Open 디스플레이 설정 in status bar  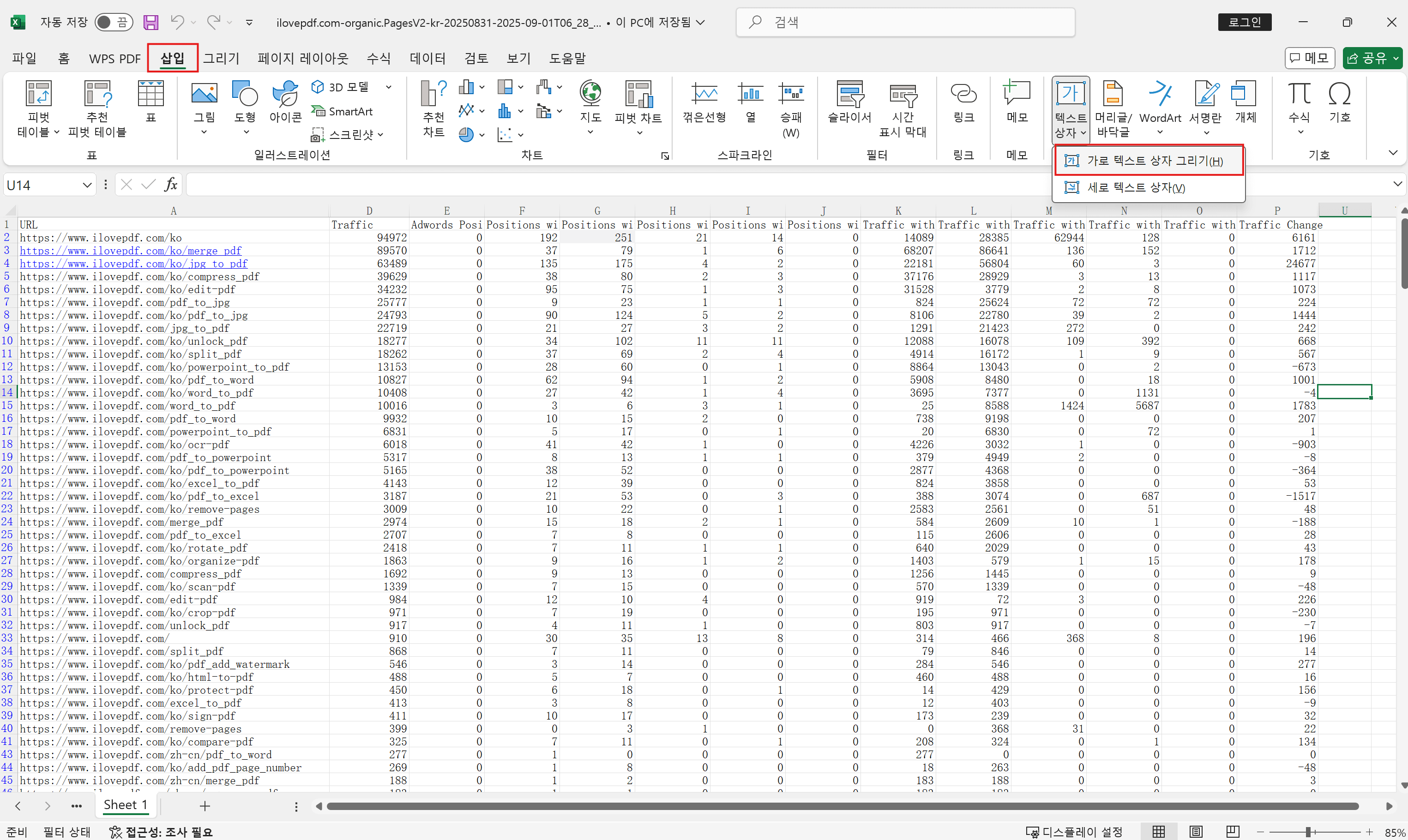[x=1074, y=832]
